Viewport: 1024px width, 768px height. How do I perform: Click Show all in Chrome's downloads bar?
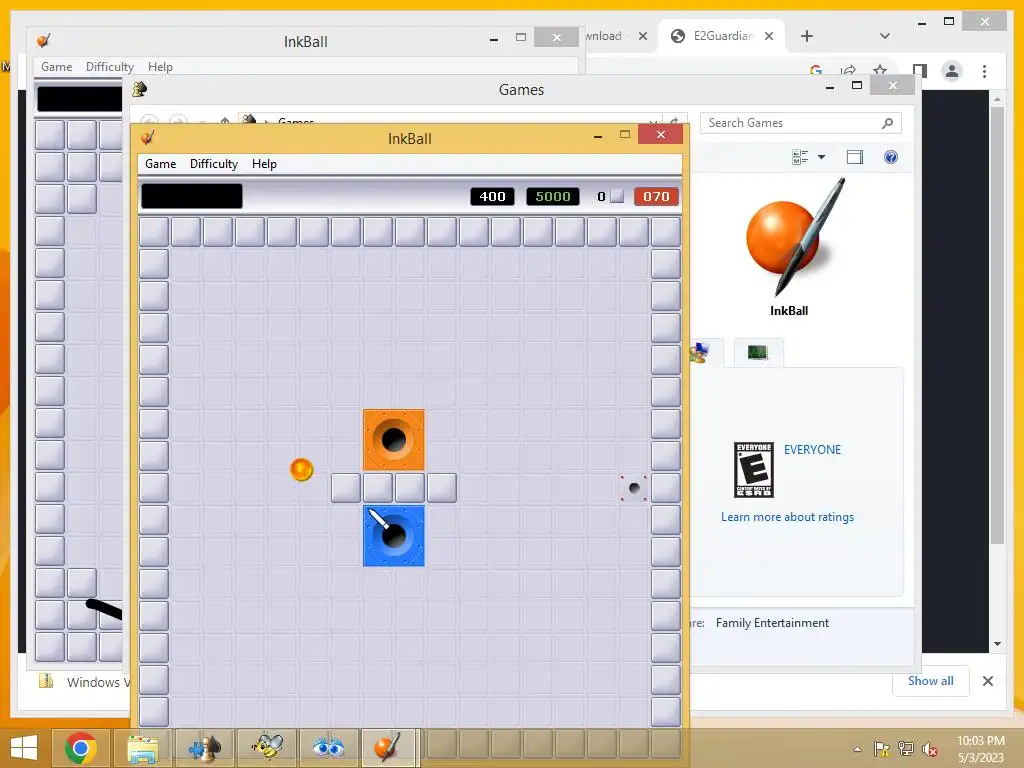coord(931,681)
